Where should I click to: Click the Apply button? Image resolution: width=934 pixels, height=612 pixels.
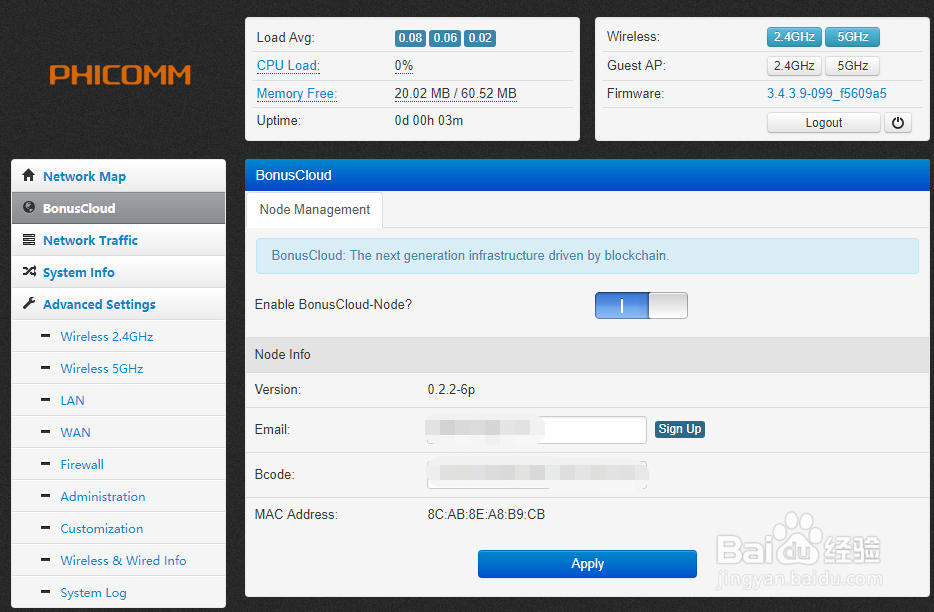587,564
